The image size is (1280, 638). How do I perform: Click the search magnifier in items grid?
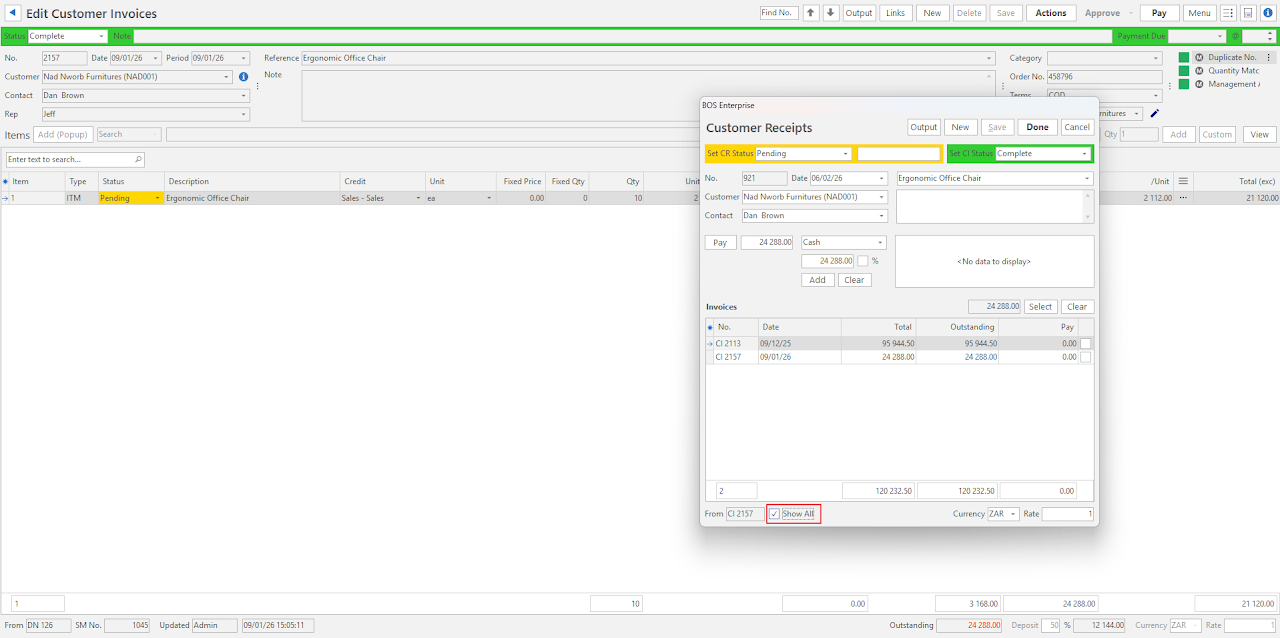138,159
